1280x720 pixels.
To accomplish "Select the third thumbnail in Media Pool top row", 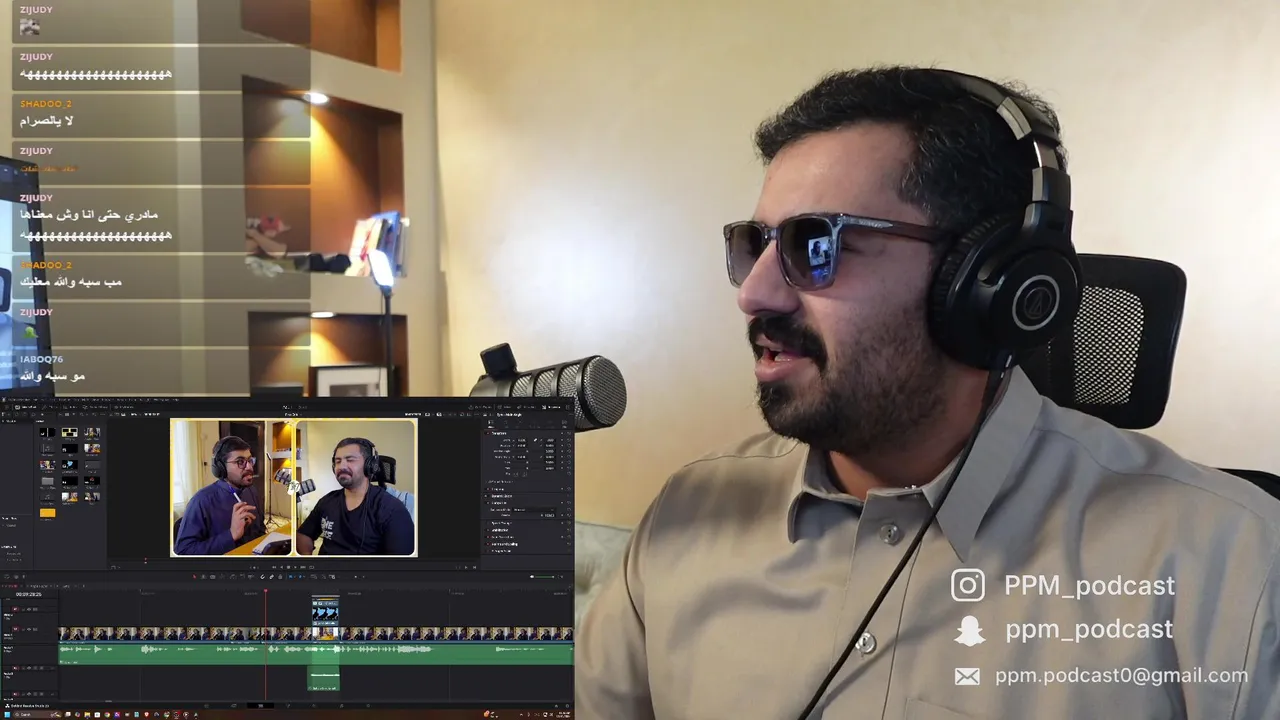I will click(x=92, y=432).
